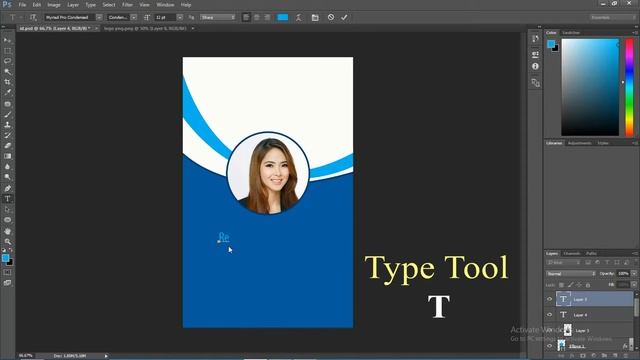Screen dimensions: 640x360
Task: Center align the text
Action: (x=257, y=17)
